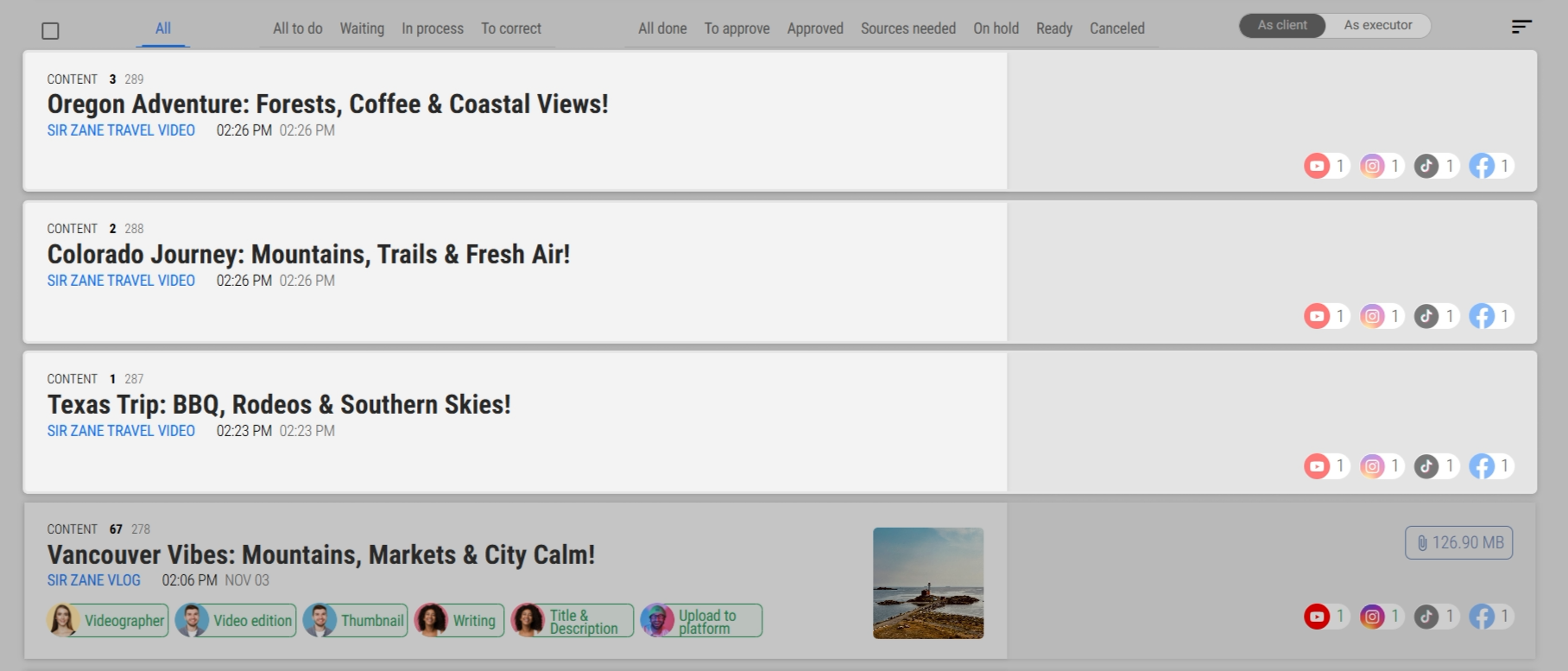The width and height of the screenshot is (1568, 671).
Task: Tick the select-all checkbox
Action: [51, 31]
